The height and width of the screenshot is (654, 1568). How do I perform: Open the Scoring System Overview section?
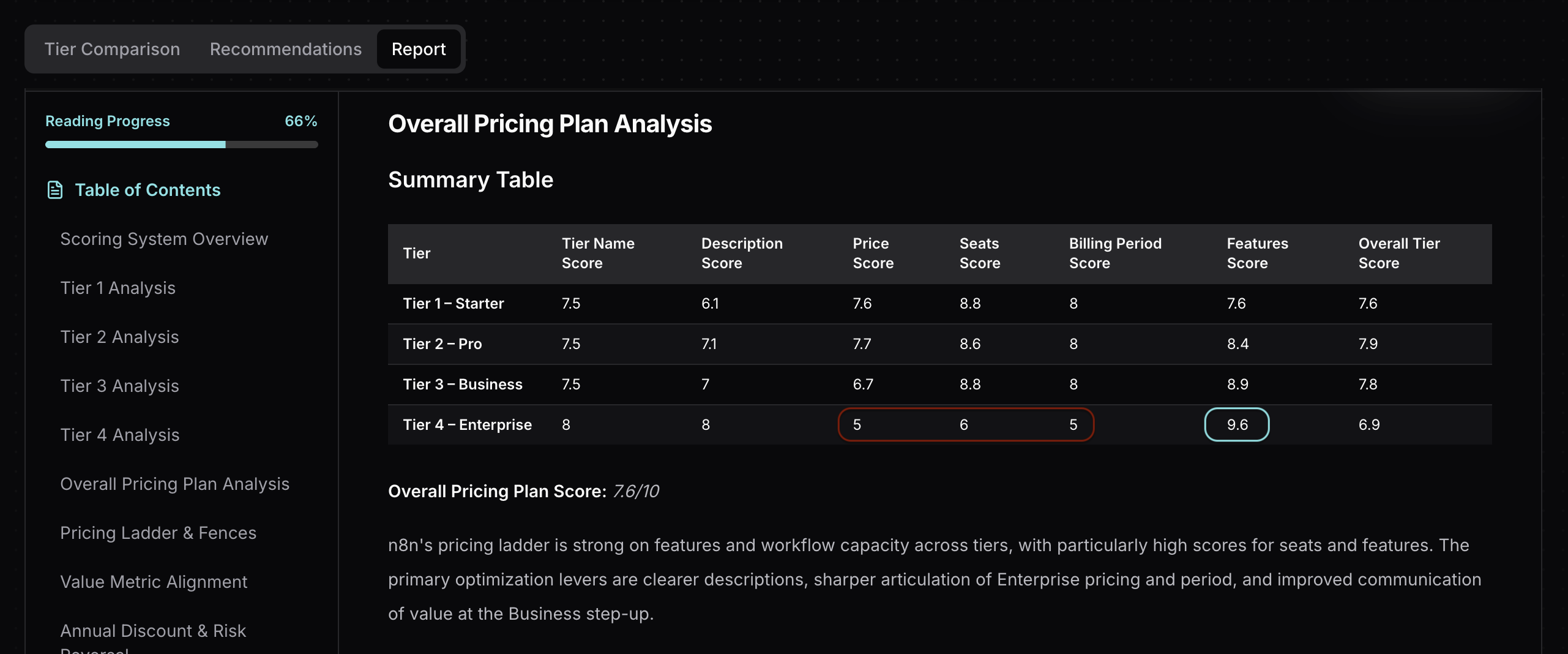tap(164, 239)
